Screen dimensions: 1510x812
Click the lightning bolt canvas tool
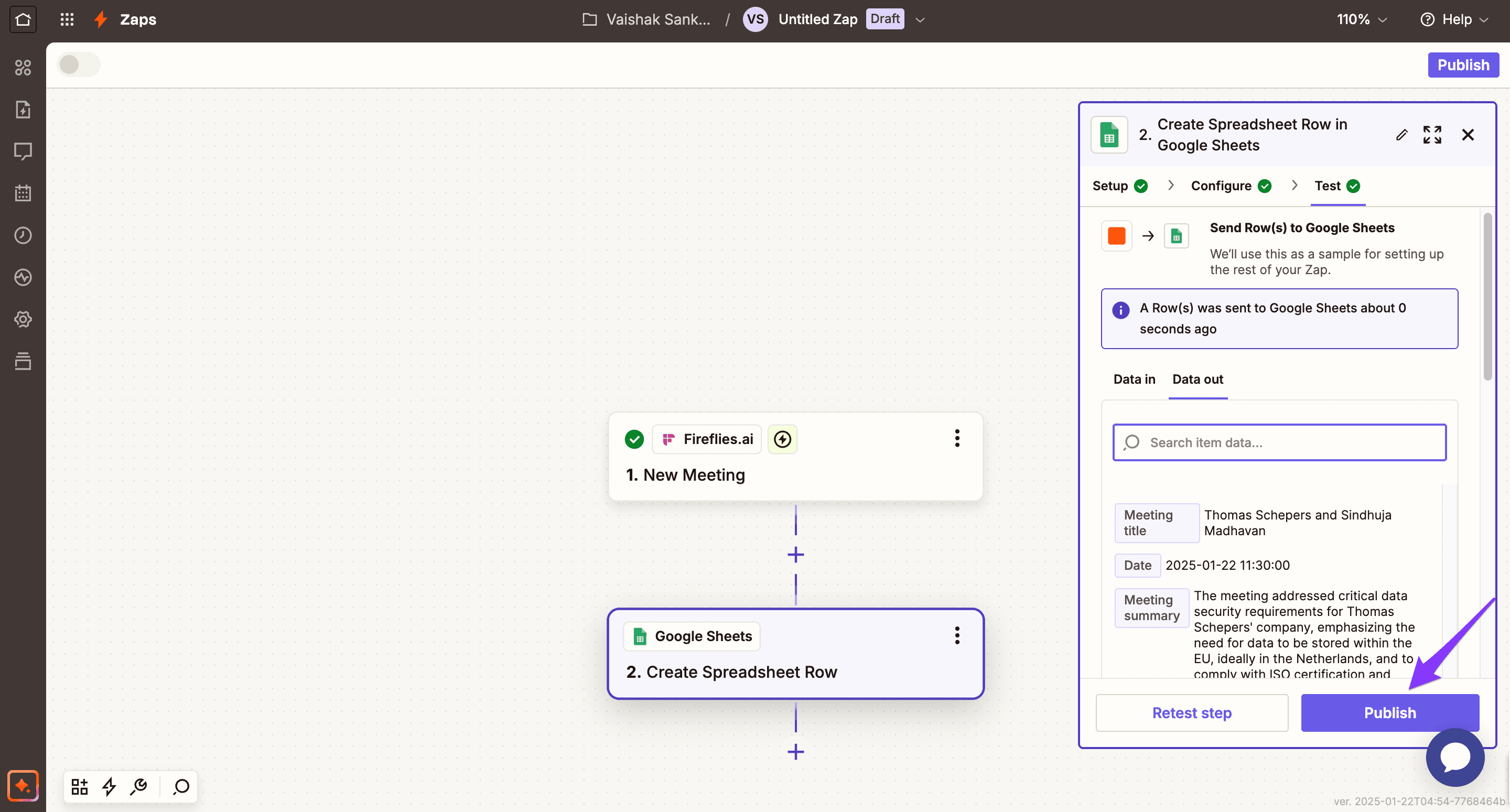coord(109,786)
